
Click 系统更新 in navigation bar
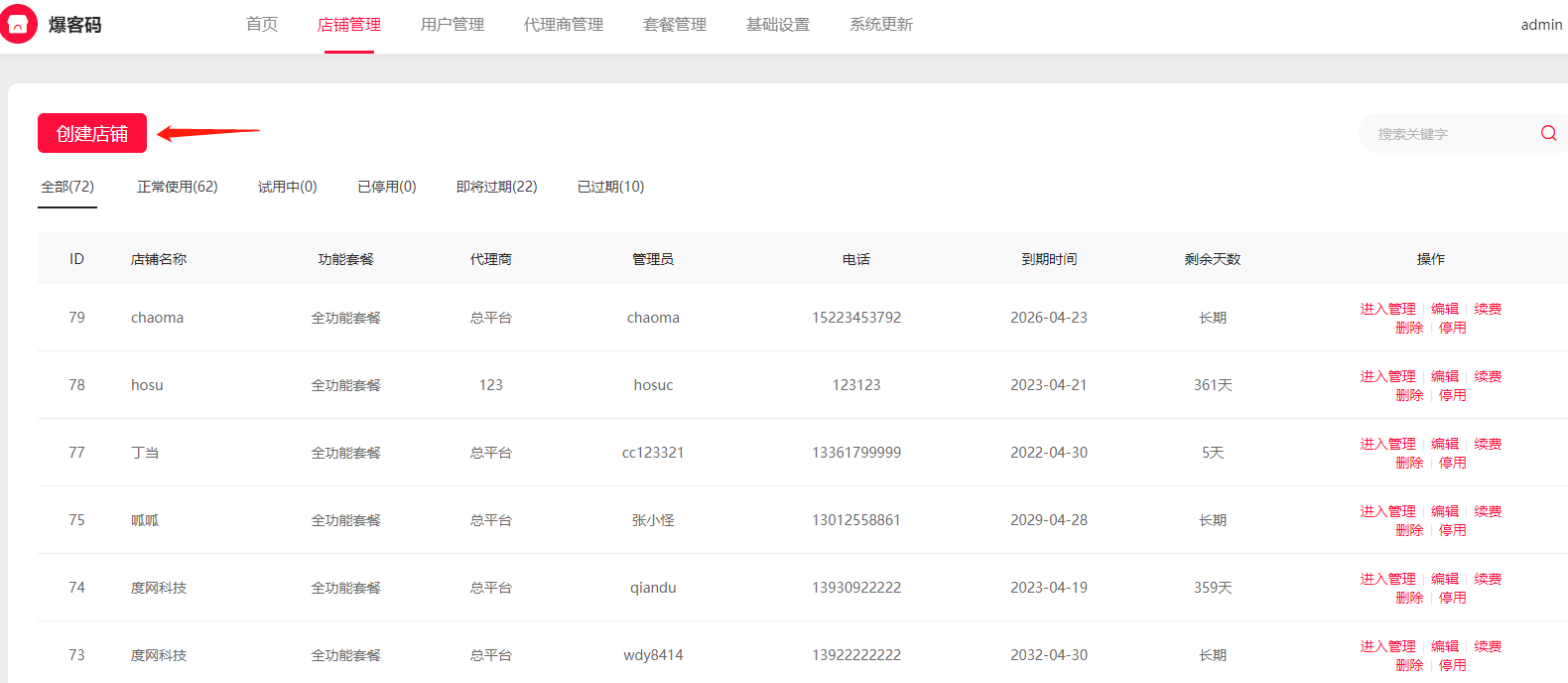coord(880,24)
